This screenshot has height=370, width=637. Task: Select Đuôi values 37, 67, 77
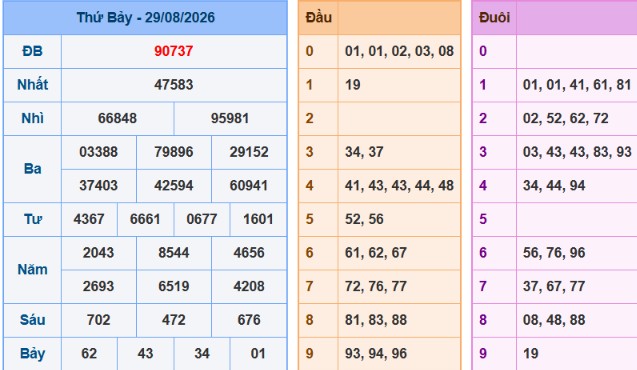[554, 286]
